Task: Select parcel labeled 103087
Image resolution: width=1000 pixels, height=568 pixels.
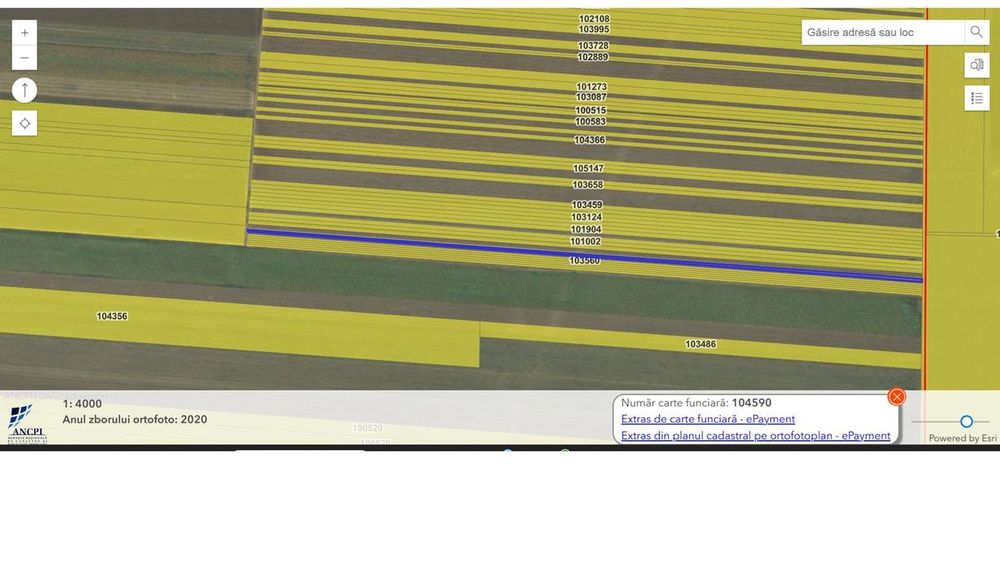Action: click(591, 97)
